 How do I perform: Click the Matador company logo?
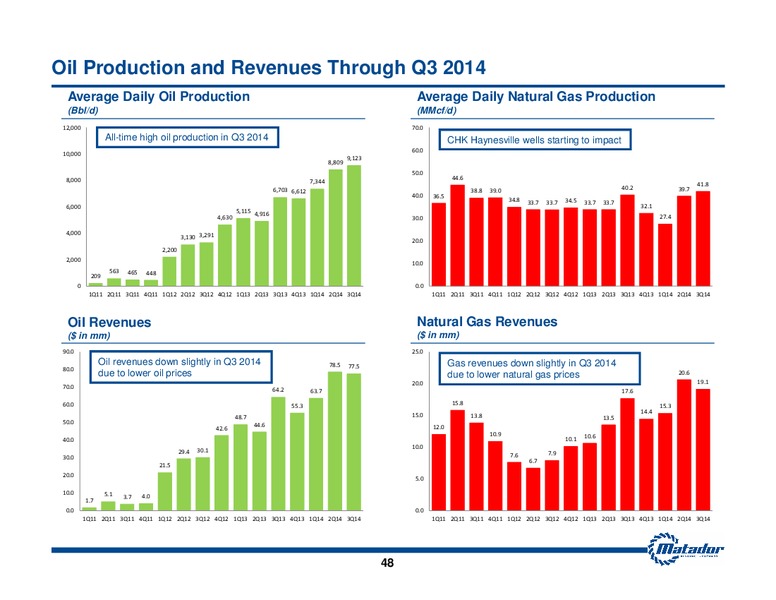(x=685, y=549)
